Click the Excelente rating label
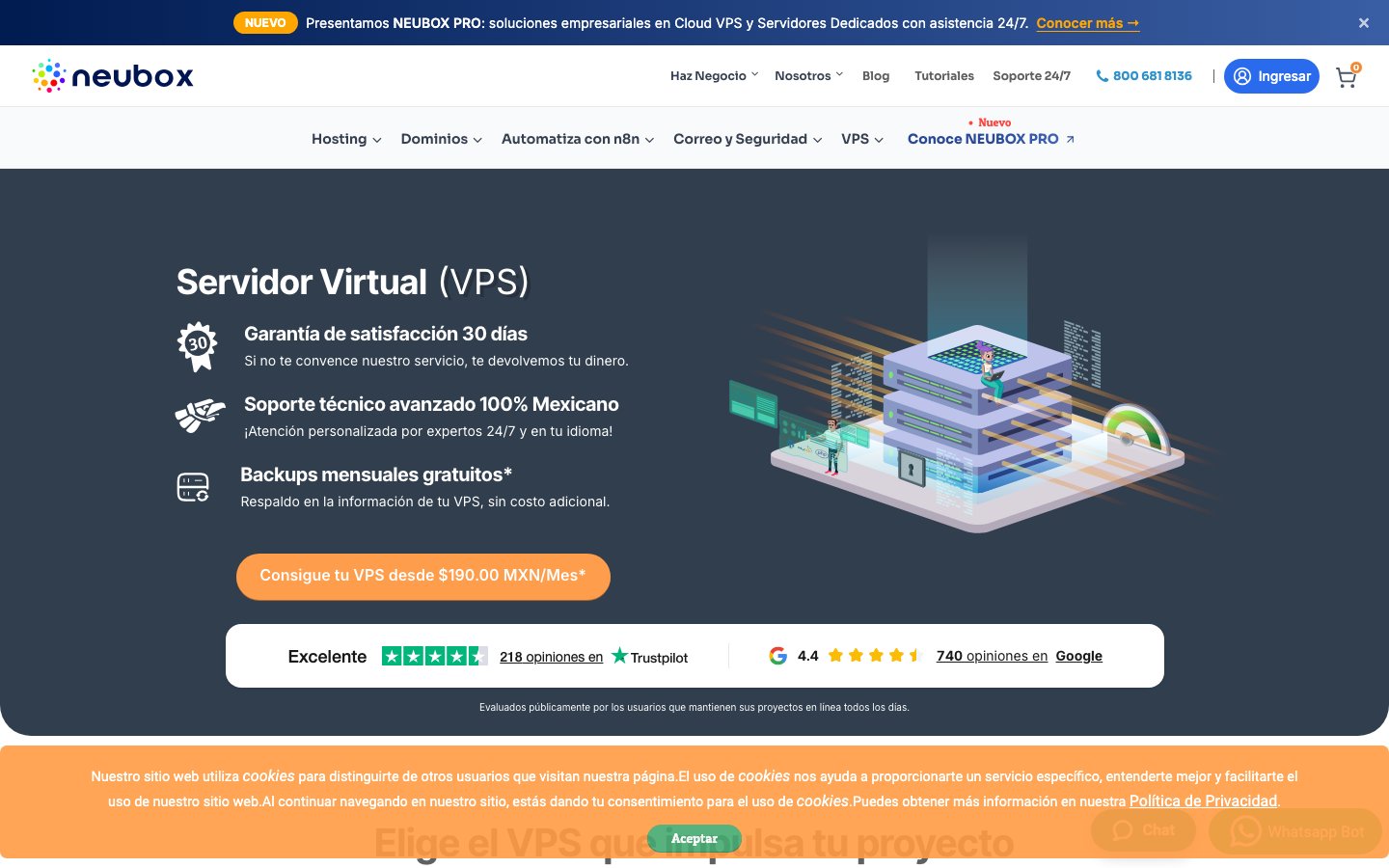1389x868 pixels. coord(327,657)
